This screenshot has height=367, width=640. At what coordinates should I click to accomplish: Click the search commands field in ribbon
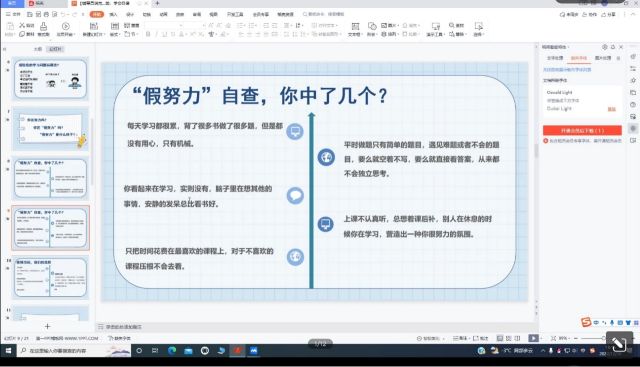323,14
